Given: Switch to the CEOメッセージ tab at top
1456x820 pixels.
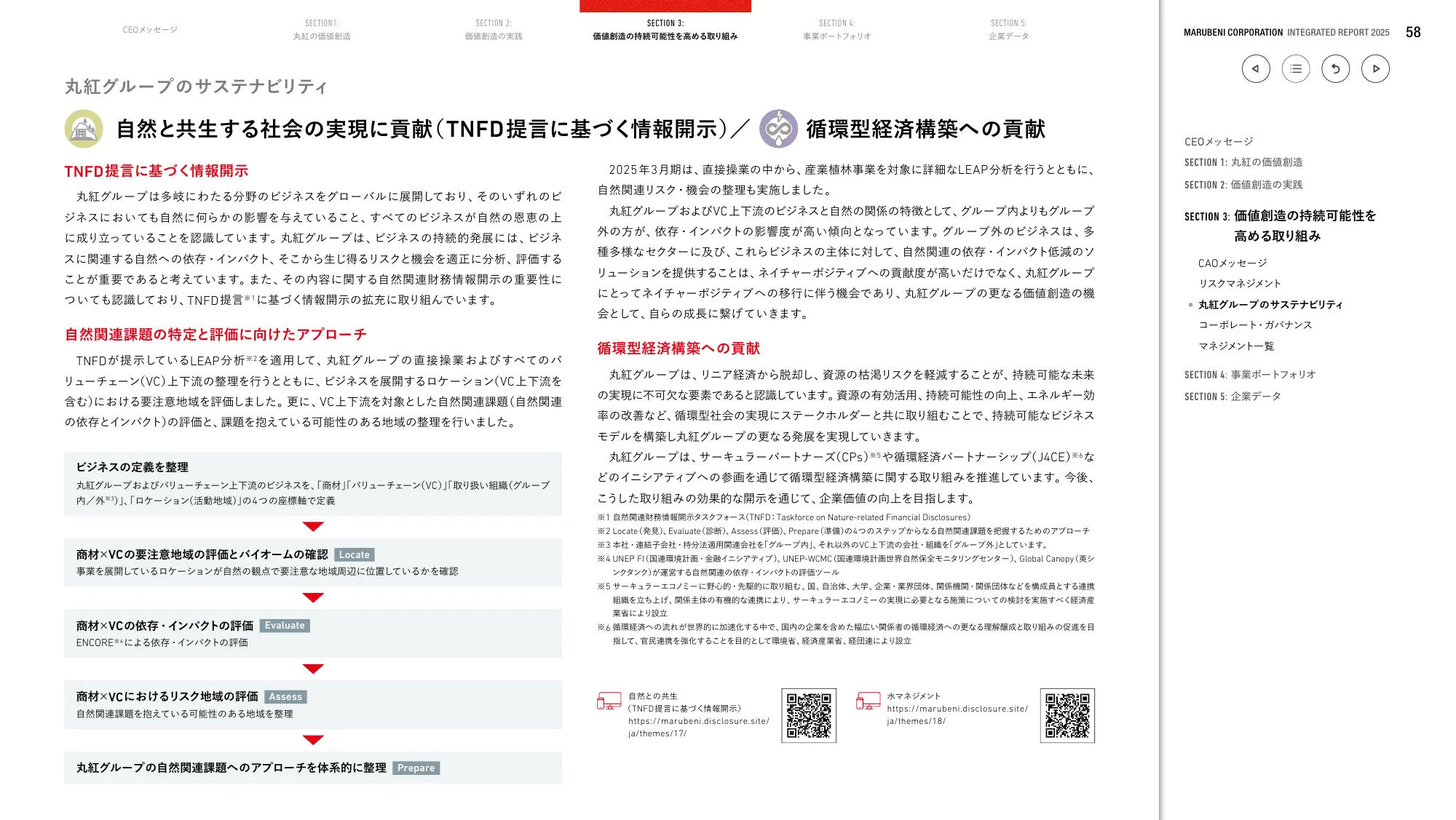Looking at the screenshot, I should [x=151, y=31].
